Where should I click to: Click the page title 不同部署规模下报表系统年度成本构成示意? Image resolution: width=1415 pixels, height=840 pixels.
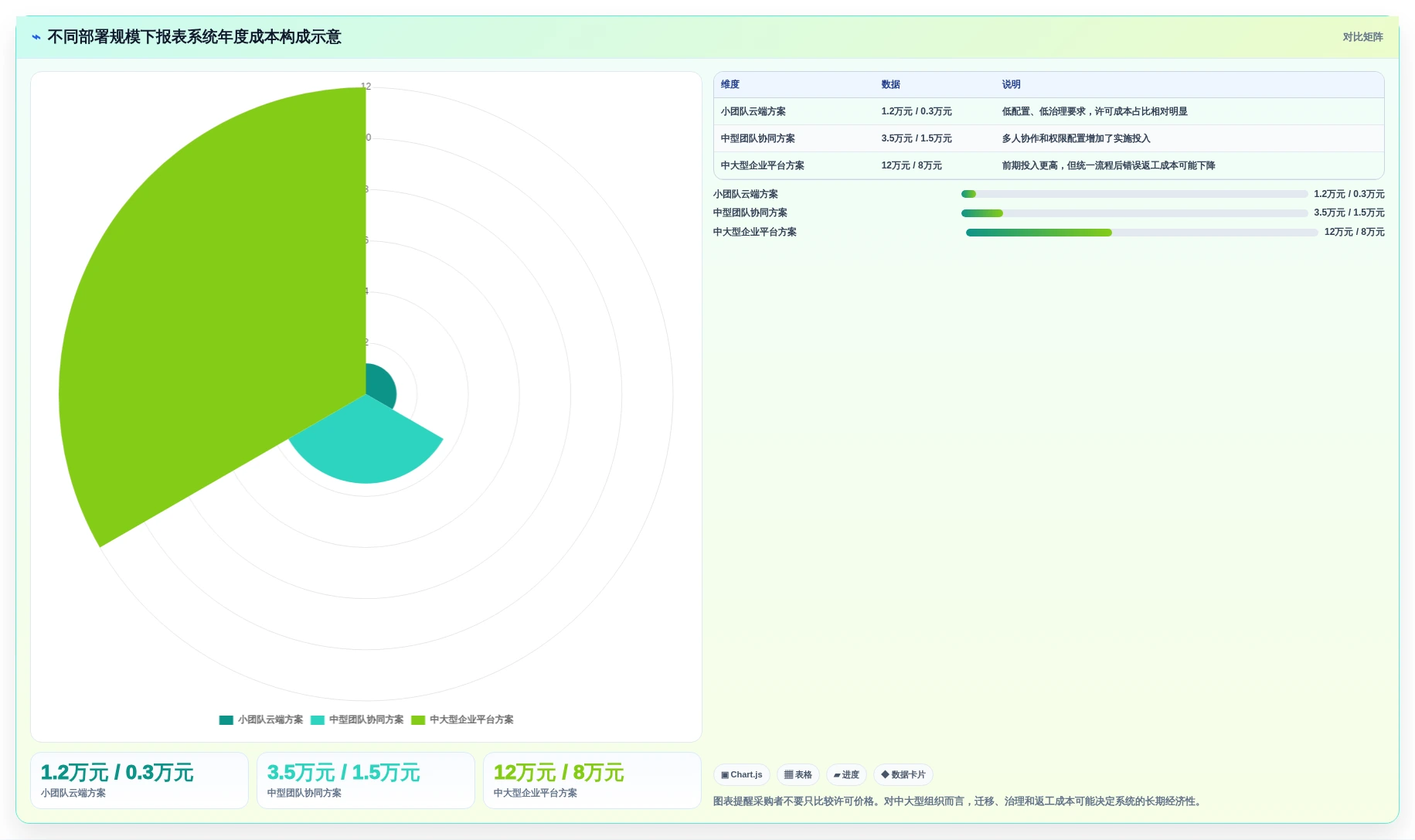194,37
